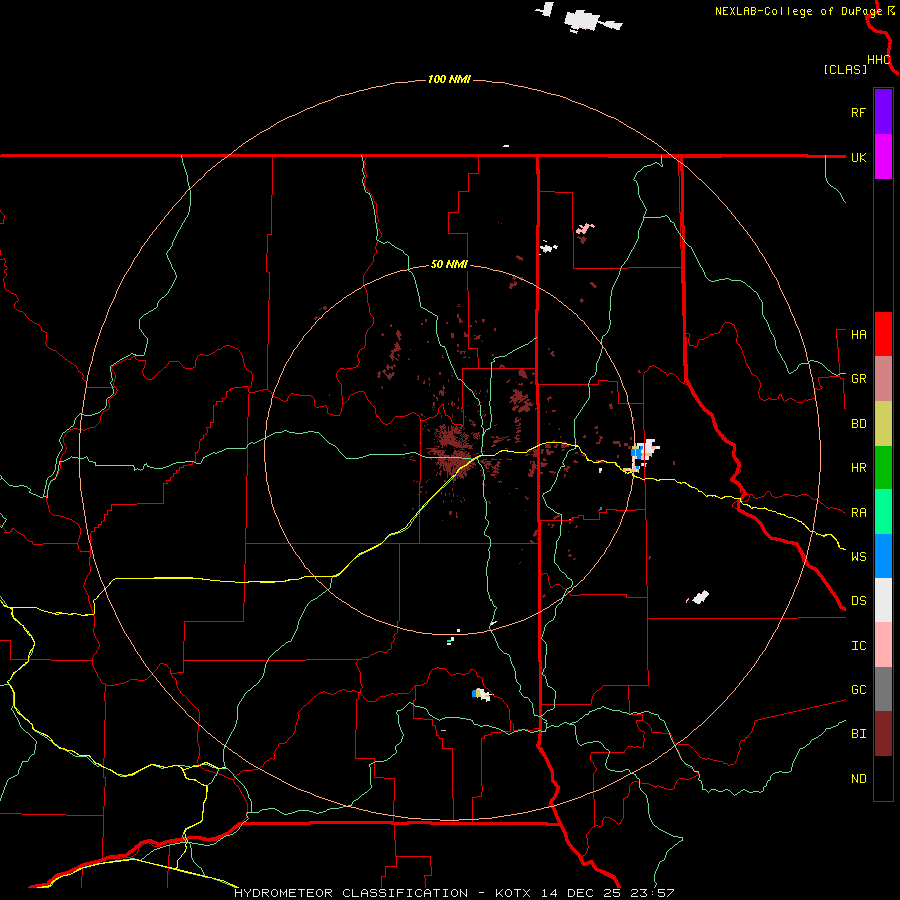
Task: Click the RA legend label text
Action: [x=858, y=513]
